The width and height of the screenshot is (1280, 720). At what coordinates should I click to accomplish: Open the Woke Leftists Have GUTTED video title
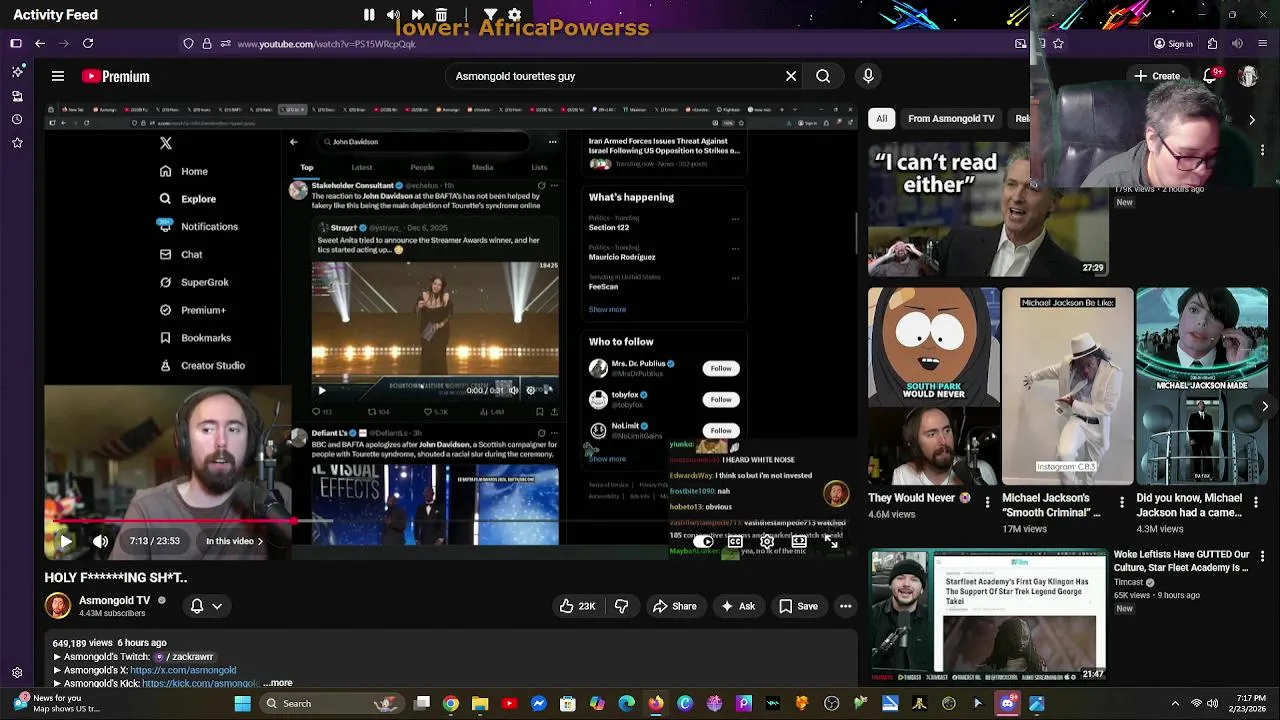(x=1182, y=560)
